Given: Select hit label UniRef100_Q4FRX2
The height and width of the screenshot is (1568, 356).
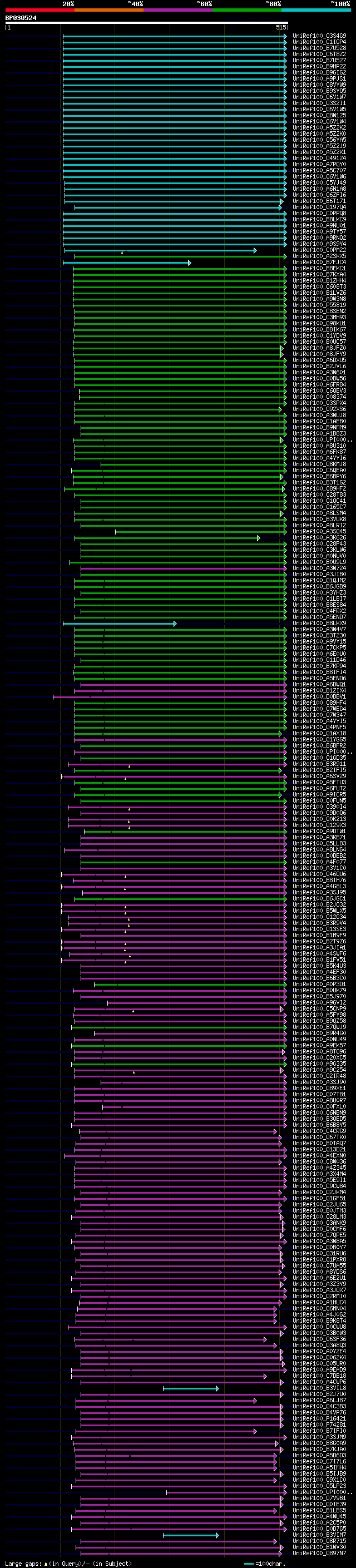Looking at the screenshot, I should pos(319,611).
